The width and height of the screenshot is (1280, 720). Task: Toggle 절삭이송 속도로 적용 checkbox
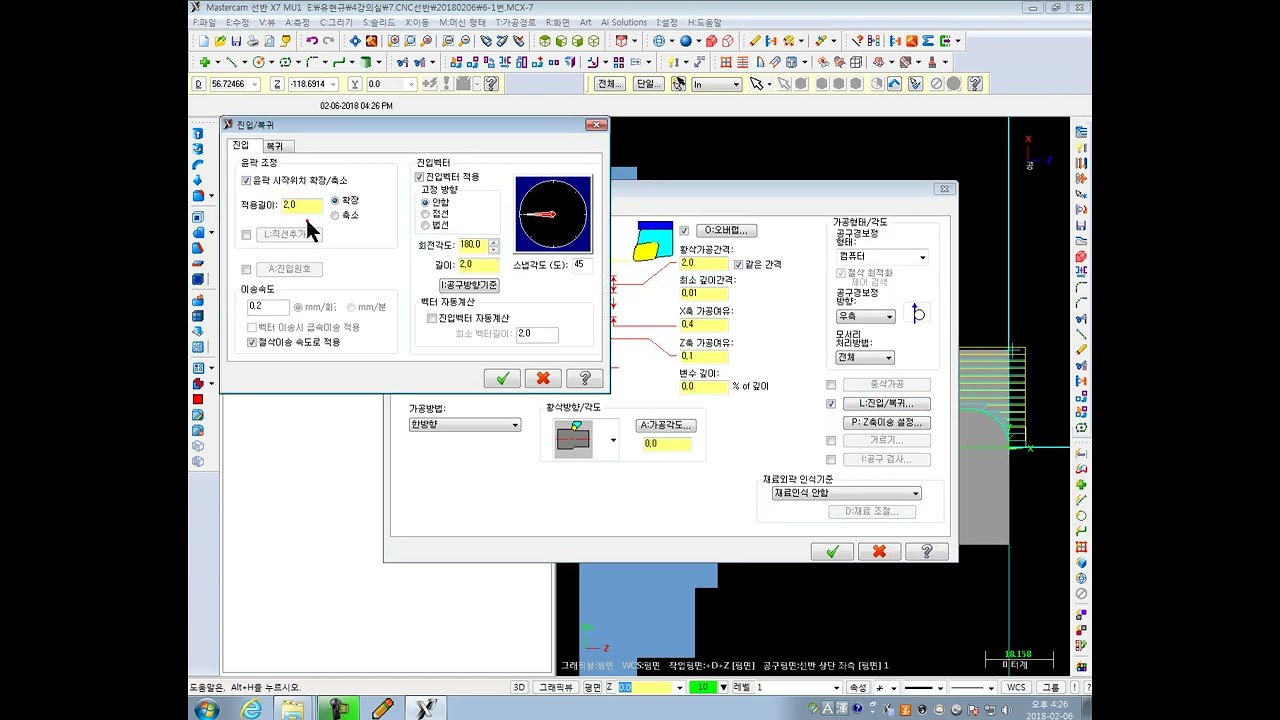(x=252, y=342)
